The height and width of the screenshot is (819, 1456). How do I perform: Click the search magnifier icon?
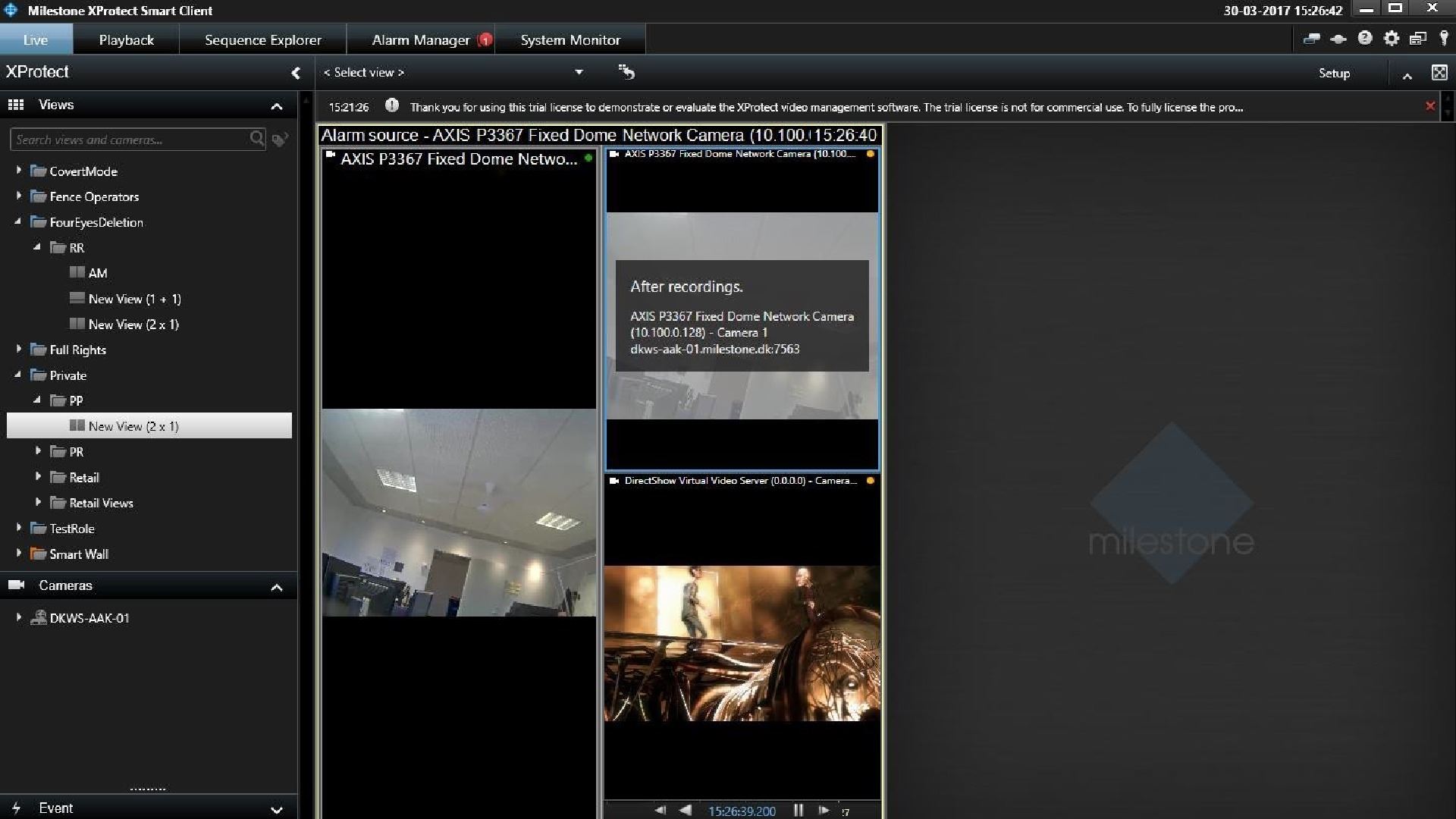pyautogui.click(x=257, y=139)
